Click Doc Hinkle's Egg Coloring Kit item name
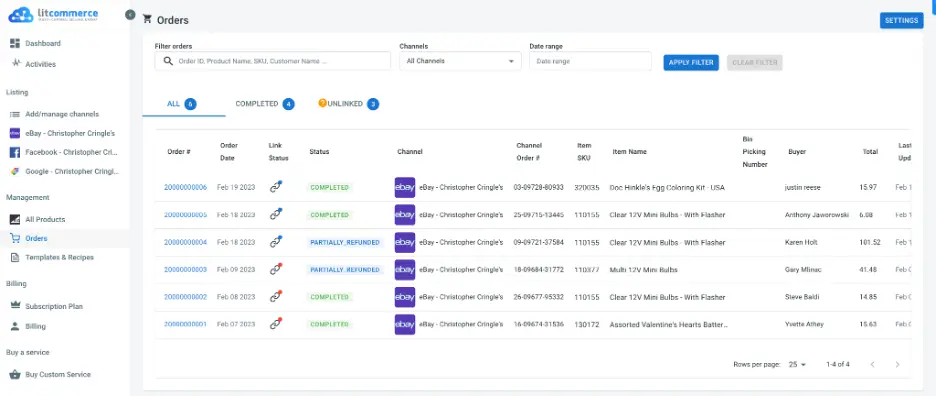This screenshot has height=396, width=936. coord(667,188)
